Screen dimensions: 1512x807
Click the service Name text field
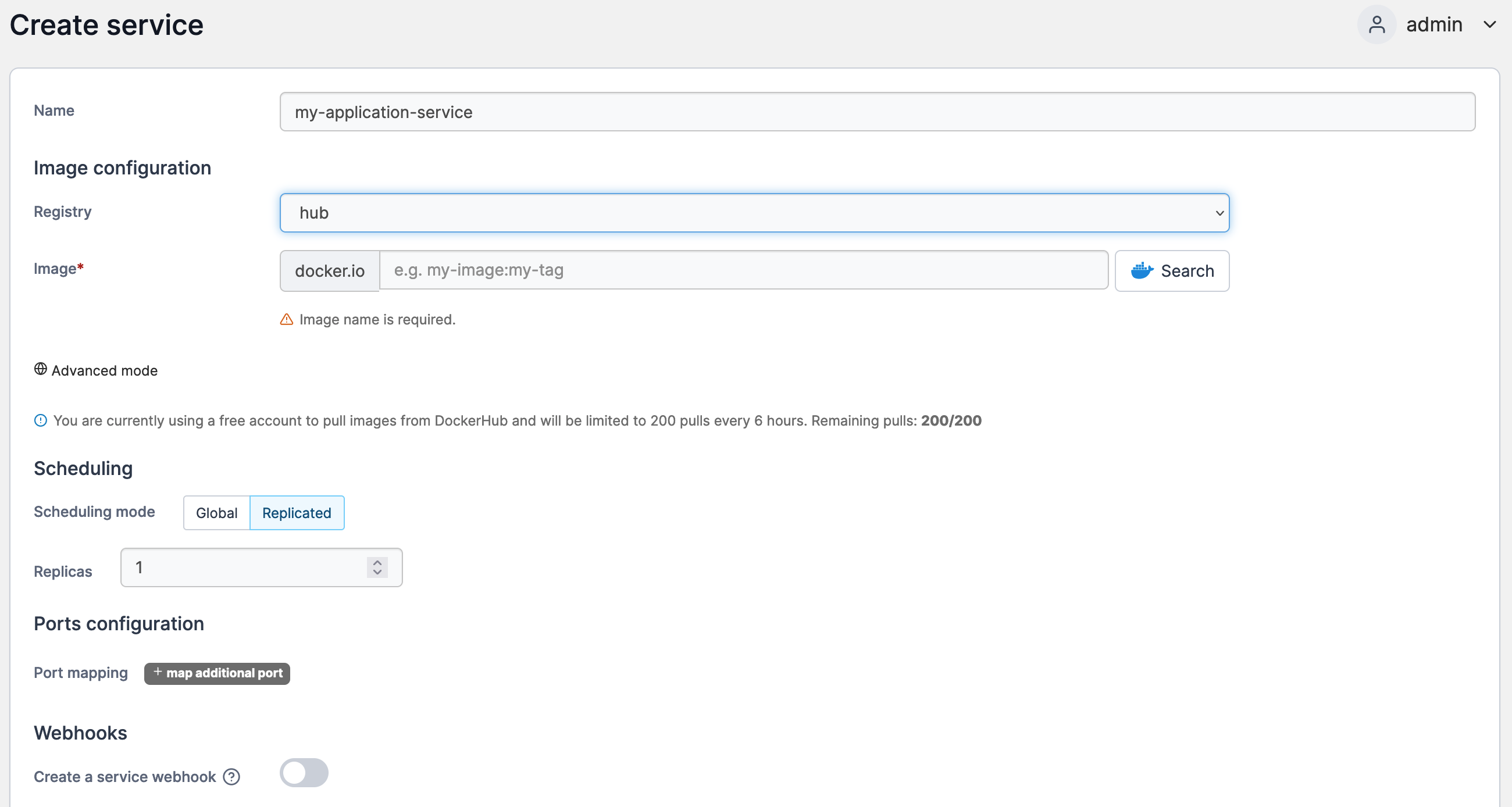(877, 112)
